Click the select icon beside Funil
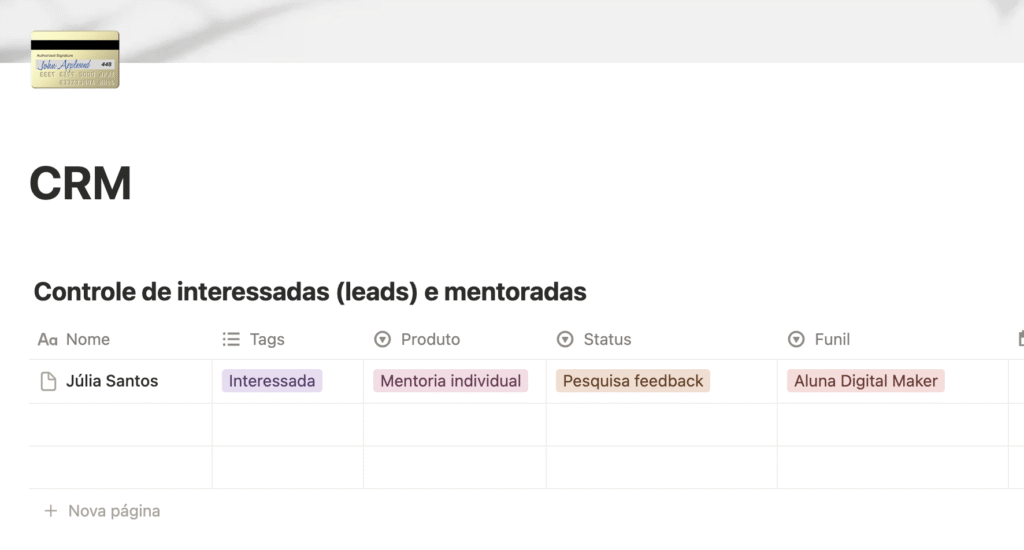 click(x=796, y=340)
